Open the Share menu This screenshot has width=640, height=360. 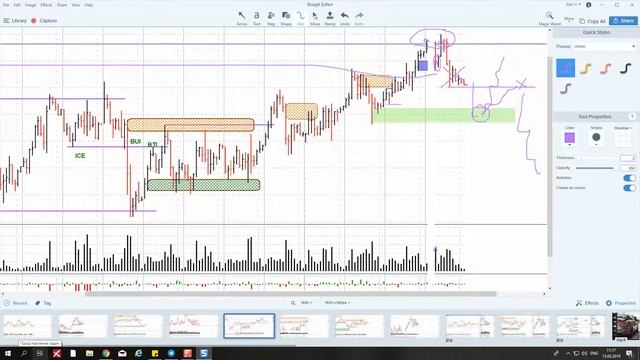pyautogui.click(x=62, y=5)
